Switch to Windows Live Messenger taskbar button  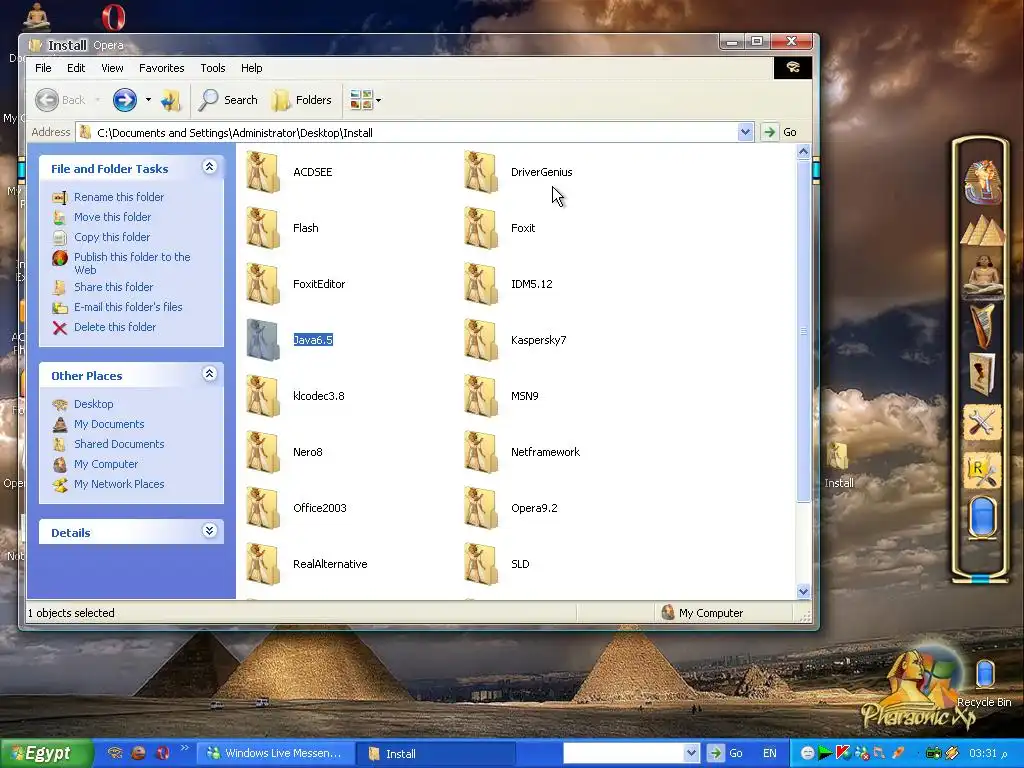[x=275, y=753]
